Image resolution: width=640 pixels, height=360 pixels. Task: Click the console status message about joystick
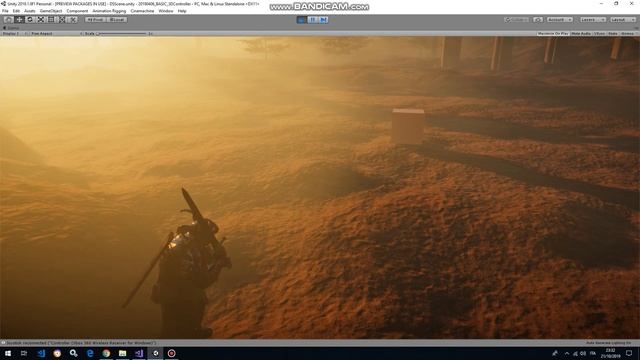click(x=82, y=343)
